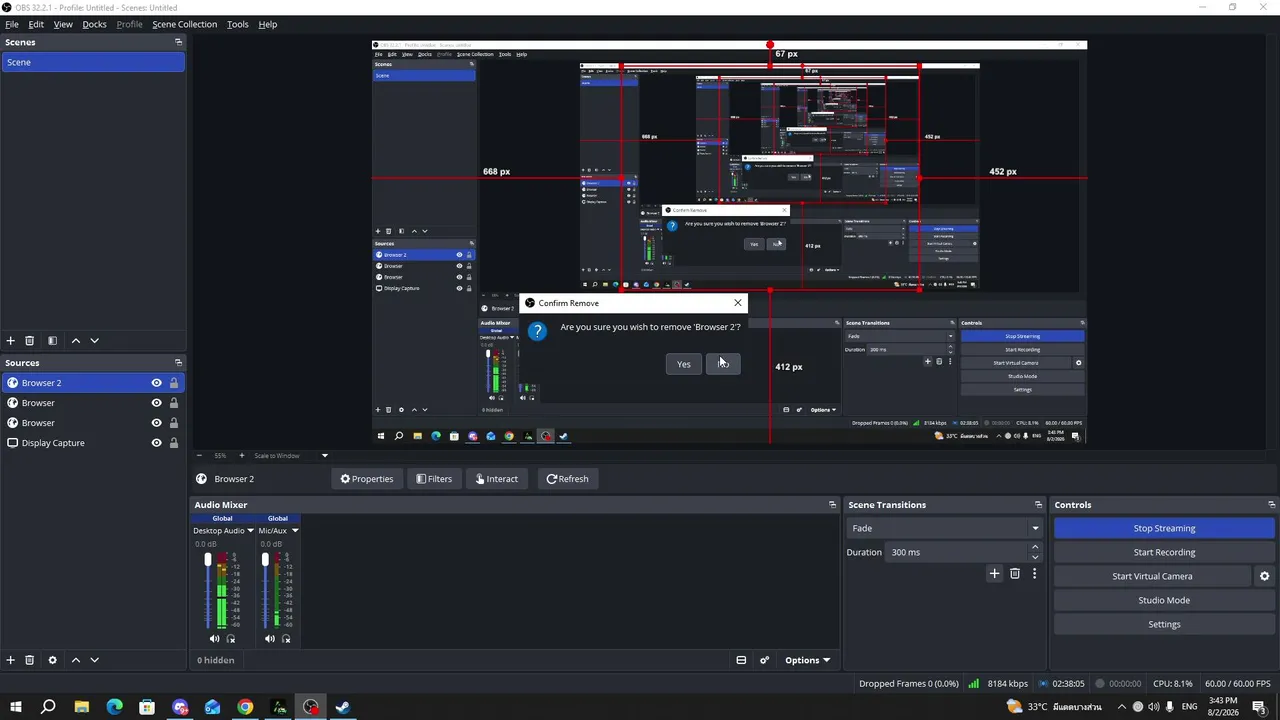
Task: Add a new scene in Scenes panel
Action: pos(11,341)
